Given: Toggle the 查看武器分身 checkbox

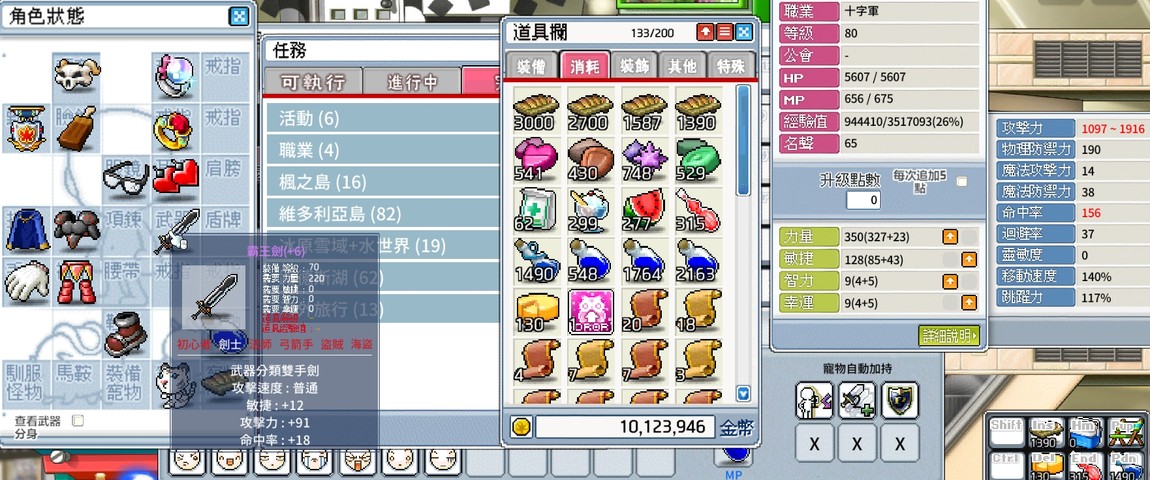Looking at the screenshot, I should tap(78, 421).
